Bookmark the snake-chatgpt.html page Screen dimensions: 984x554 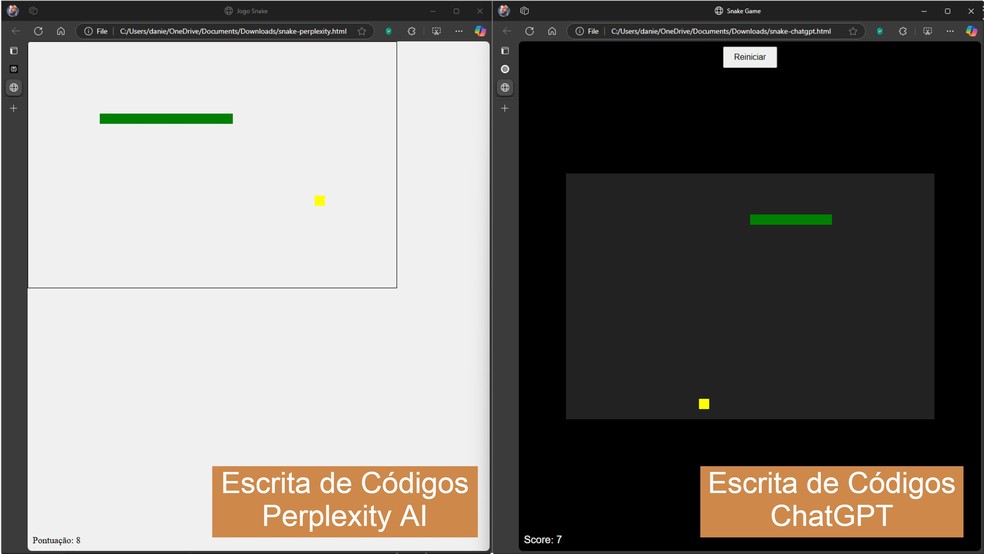pos(853,31)
